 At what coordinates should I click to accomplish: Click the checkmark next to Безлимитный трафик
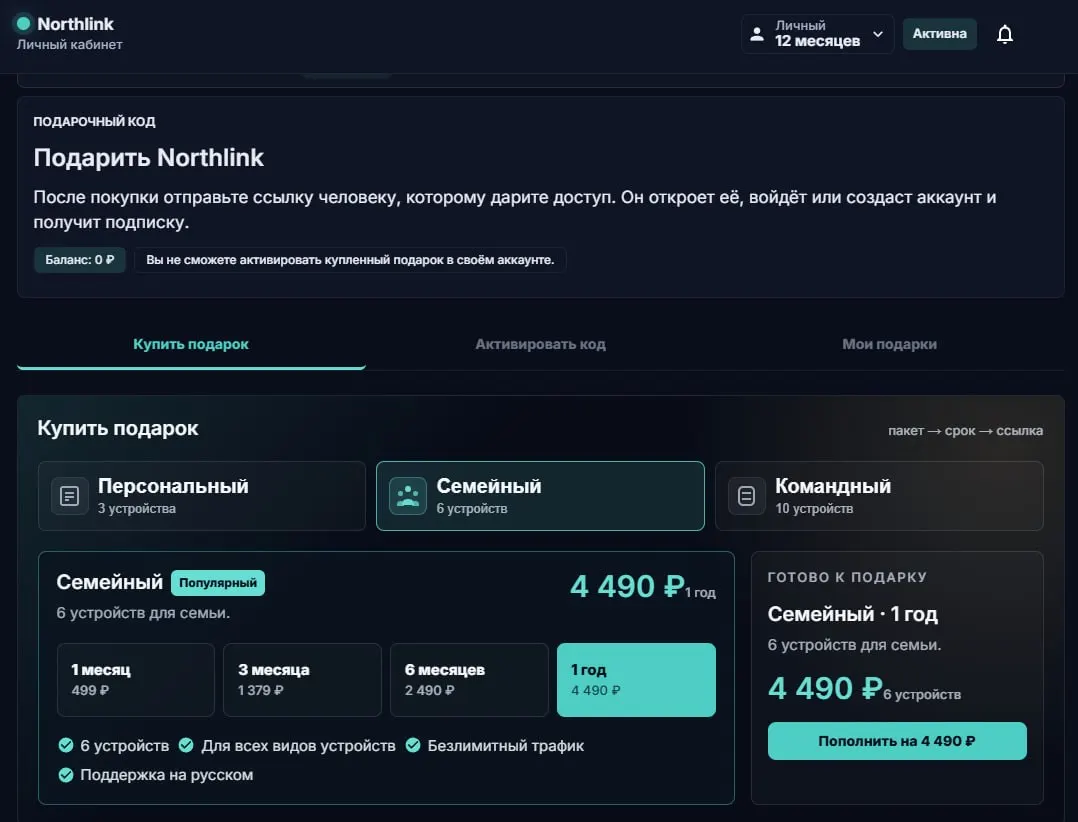(412, 745)
